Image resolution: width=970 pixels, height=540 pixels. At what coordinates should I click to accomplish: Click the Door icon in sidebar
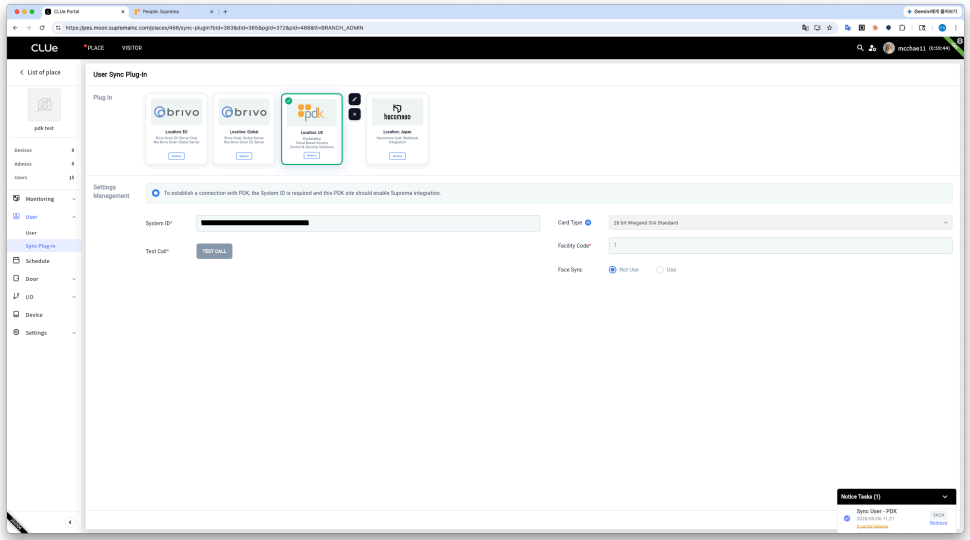tap(17, 278)
